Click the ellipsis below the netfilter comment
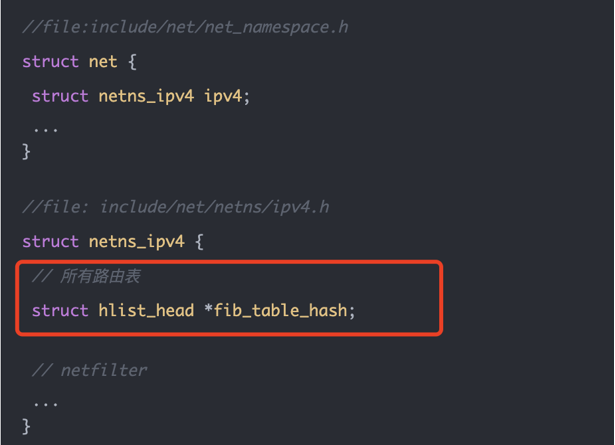The image size is (615, 445). (45, 403)
